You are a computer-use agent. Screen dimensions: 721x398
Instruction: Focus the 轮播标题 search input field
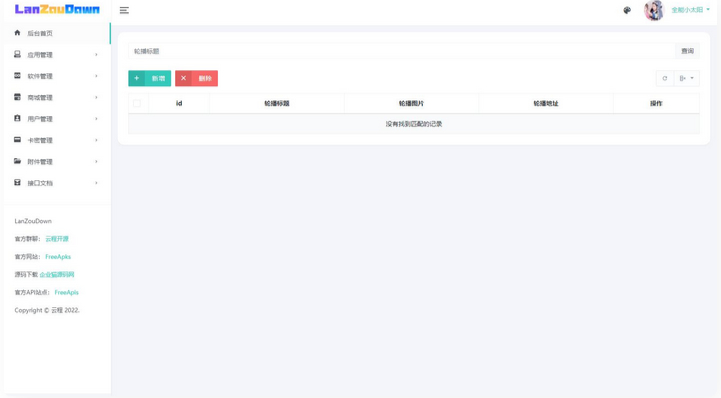pos(402,51)
